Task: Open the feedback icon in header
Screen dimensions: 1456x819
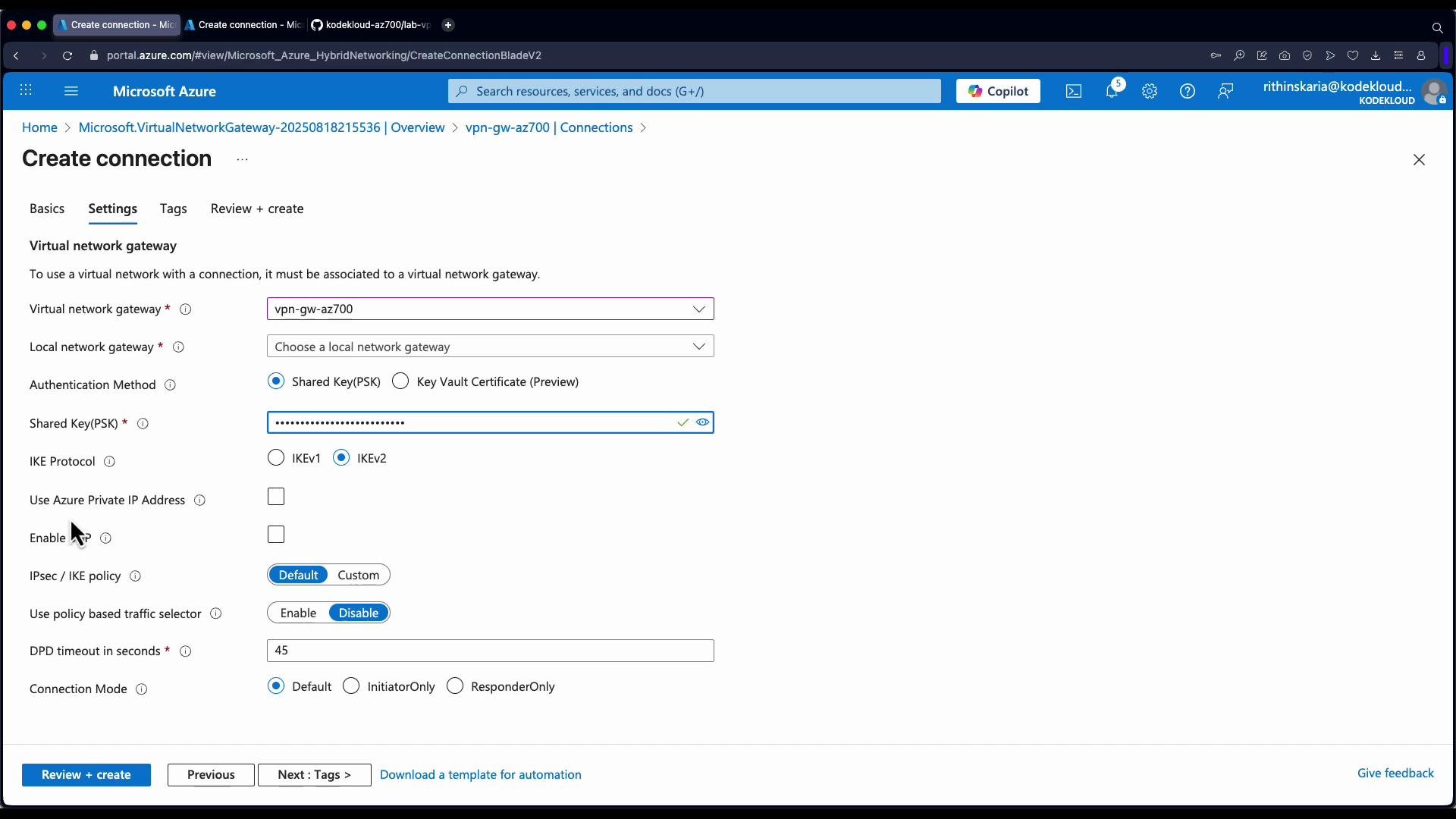Action: [x=1225, y=91]
